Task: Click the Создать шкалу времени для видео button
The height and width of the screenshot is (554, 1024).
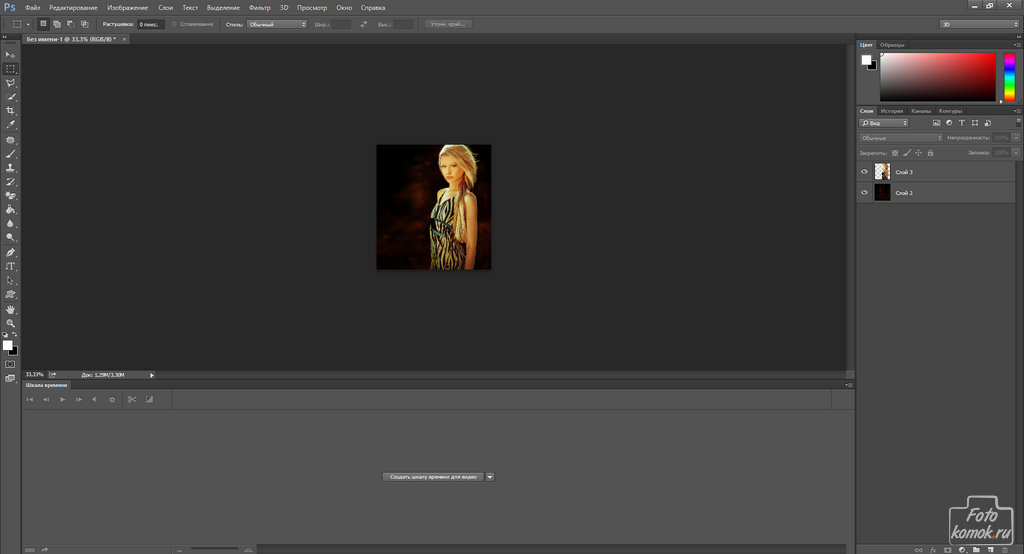Action: click(432, 477)
